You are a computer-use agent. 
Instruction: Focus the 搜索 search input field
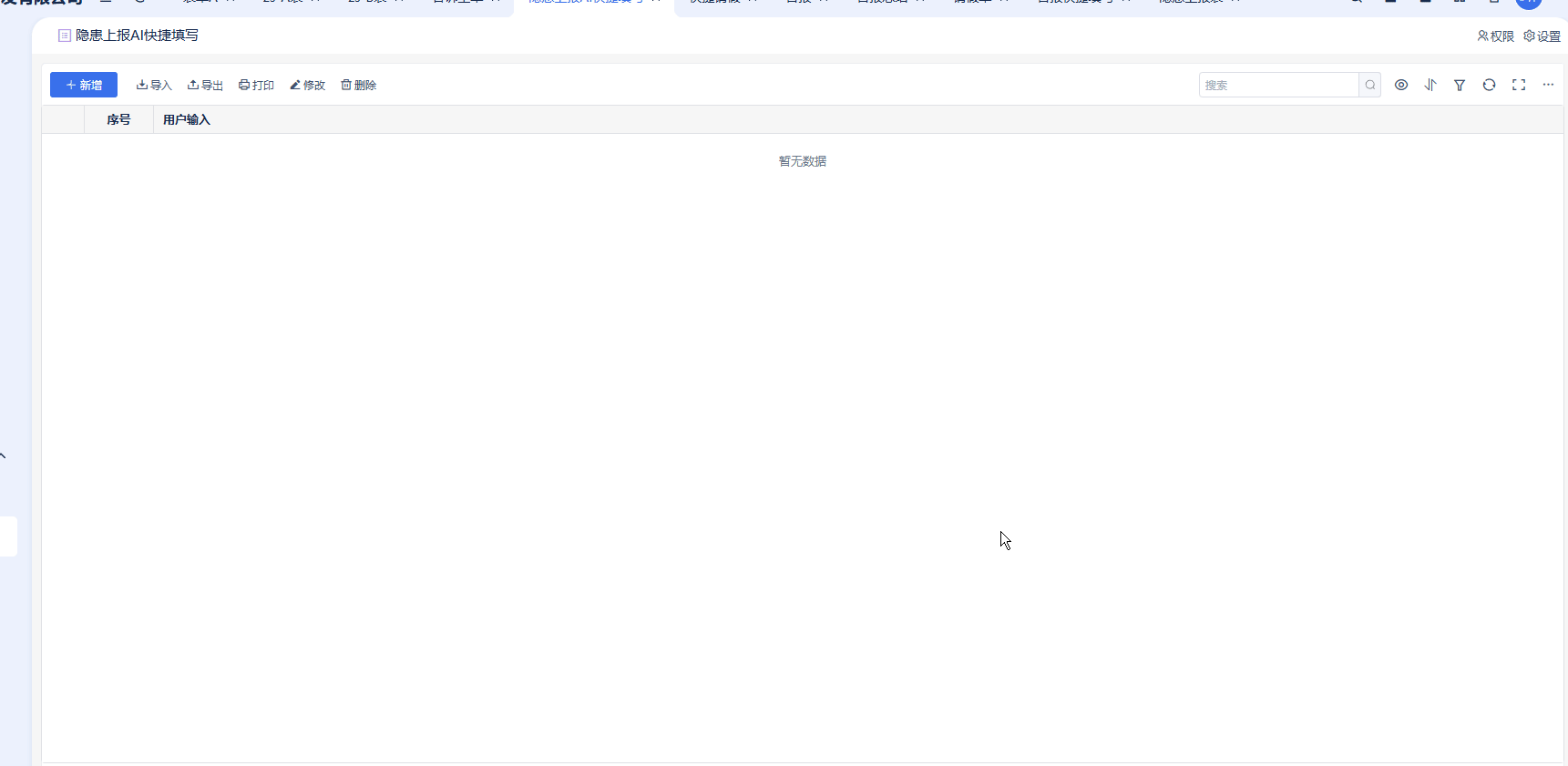click(x=1277, y=85)
